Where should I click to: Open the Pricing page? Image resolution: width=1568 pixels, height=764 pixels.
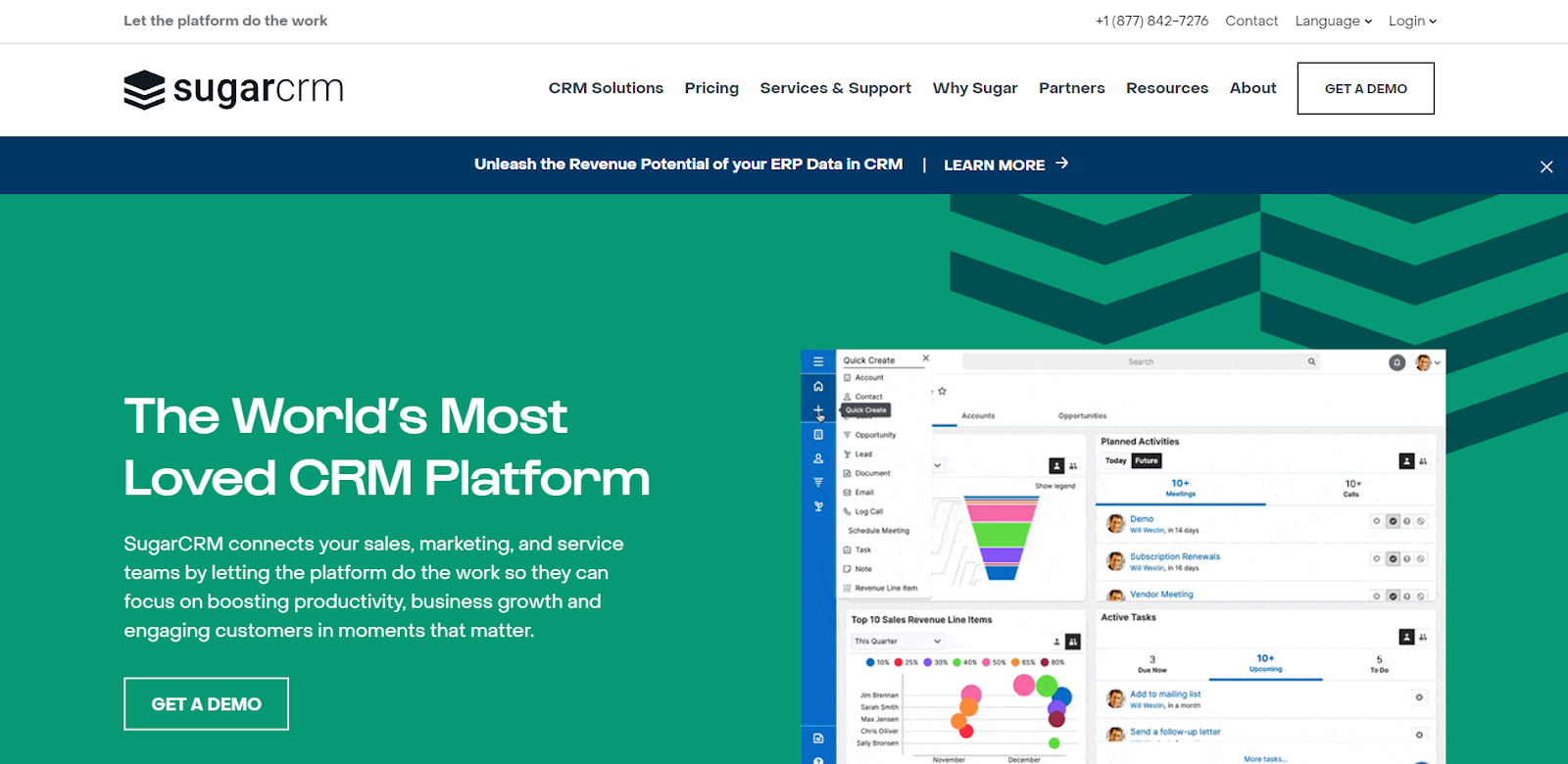click(x=711, y=88)
